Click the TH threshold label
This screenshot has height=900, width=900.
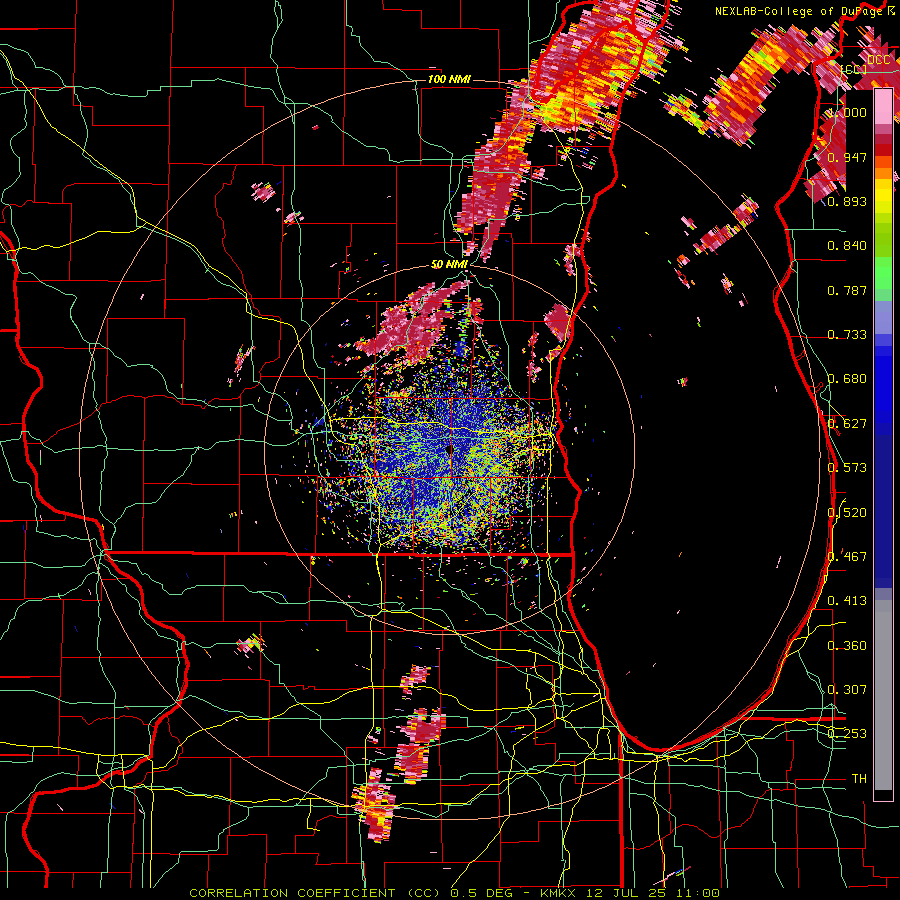pyautogui.click(x=859, y=779)
